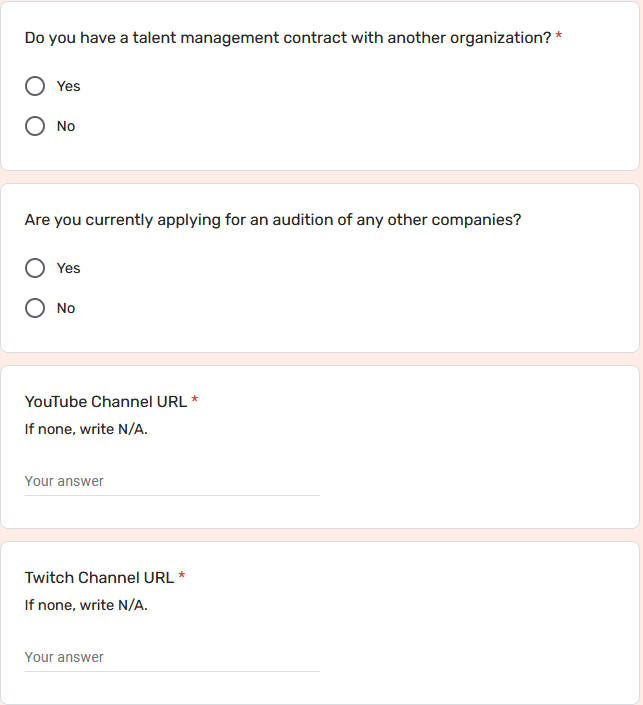This screenshot has width=643, height=705.
Task: Choose No radio for audition at other companies
Action: pyautogui.click(x=35, y=308)
